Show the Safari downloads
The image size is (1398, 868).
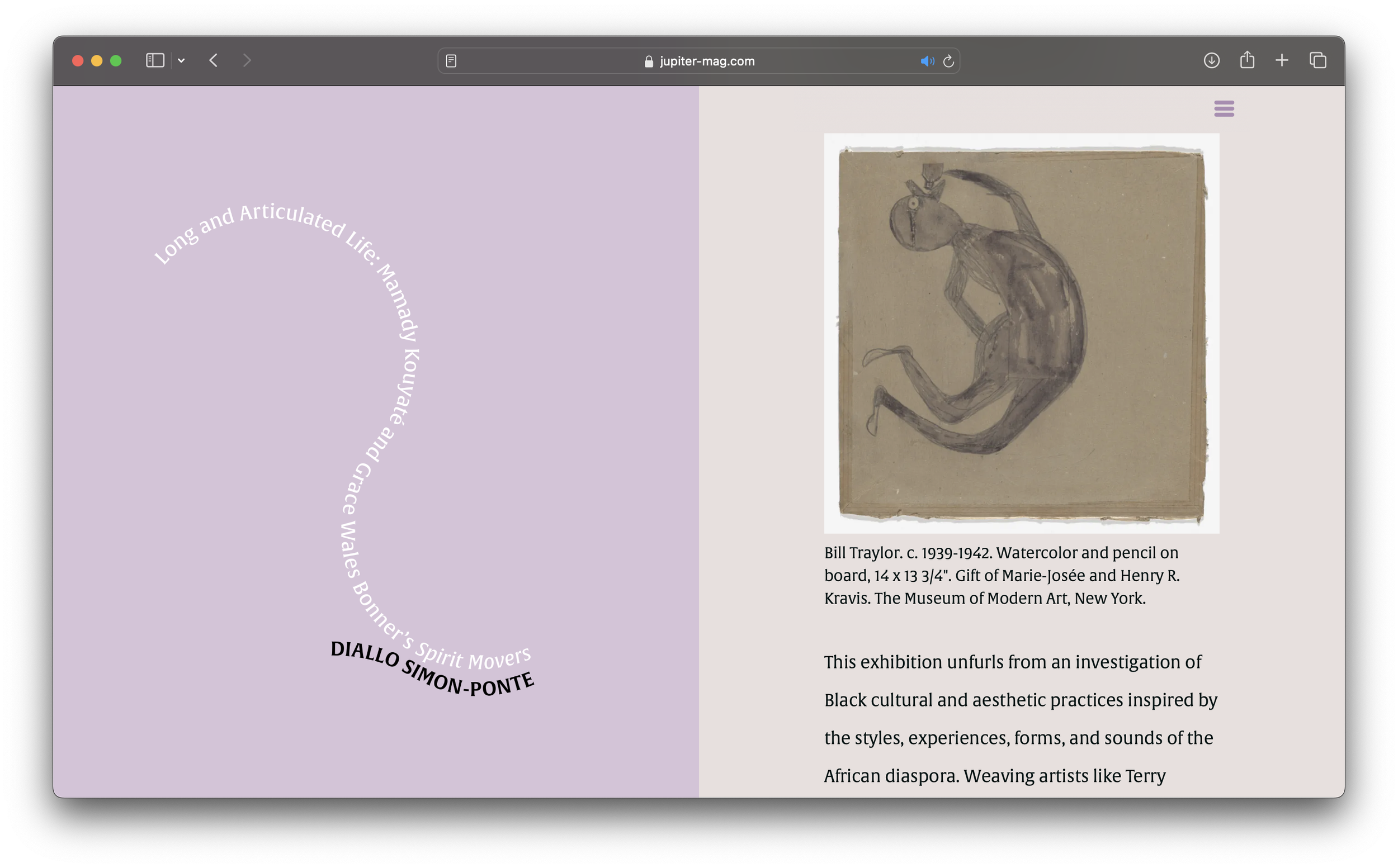click(x=1211, y=60)
